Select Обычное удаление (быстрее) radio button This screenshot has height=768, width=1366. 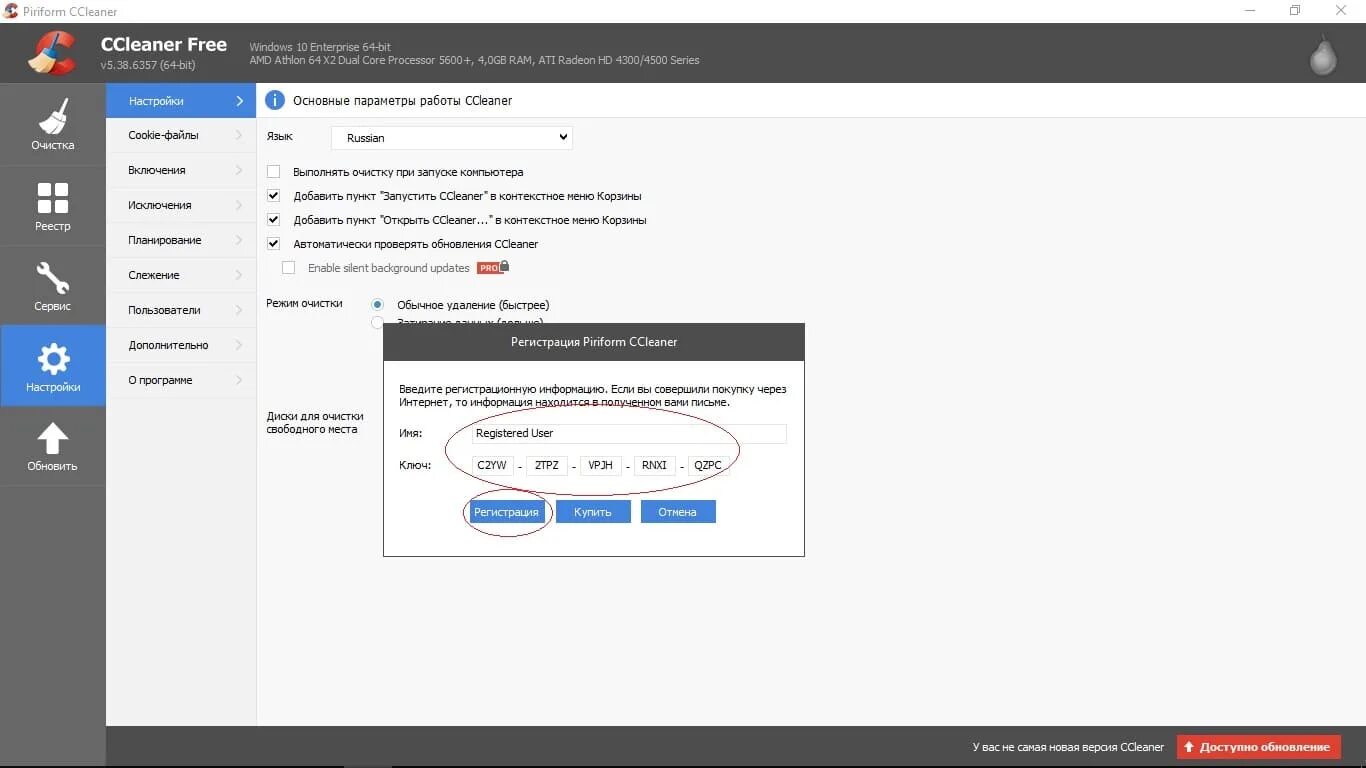(x=377, y=305)
